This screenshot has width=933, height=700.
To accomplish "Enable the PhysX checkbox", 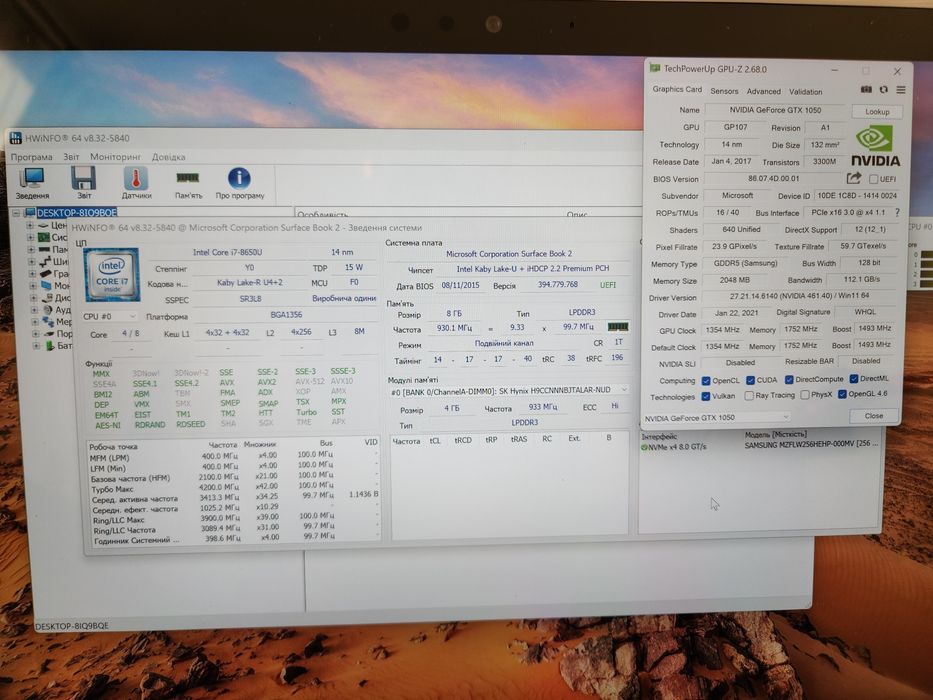I will pyautogui.click(x=804, y=395).
